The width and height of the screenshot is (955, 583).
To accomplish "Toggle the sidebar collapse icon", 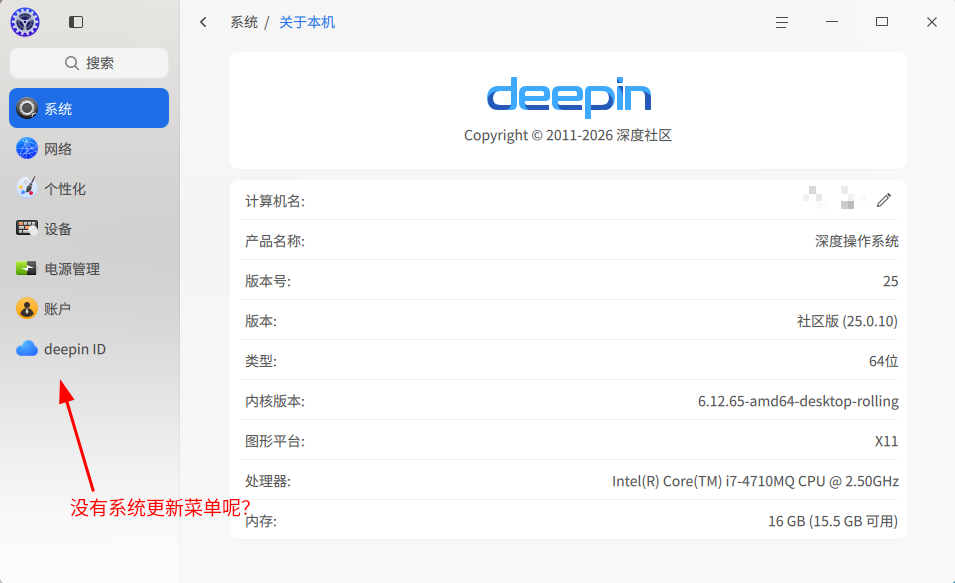I will coord(76,22).
